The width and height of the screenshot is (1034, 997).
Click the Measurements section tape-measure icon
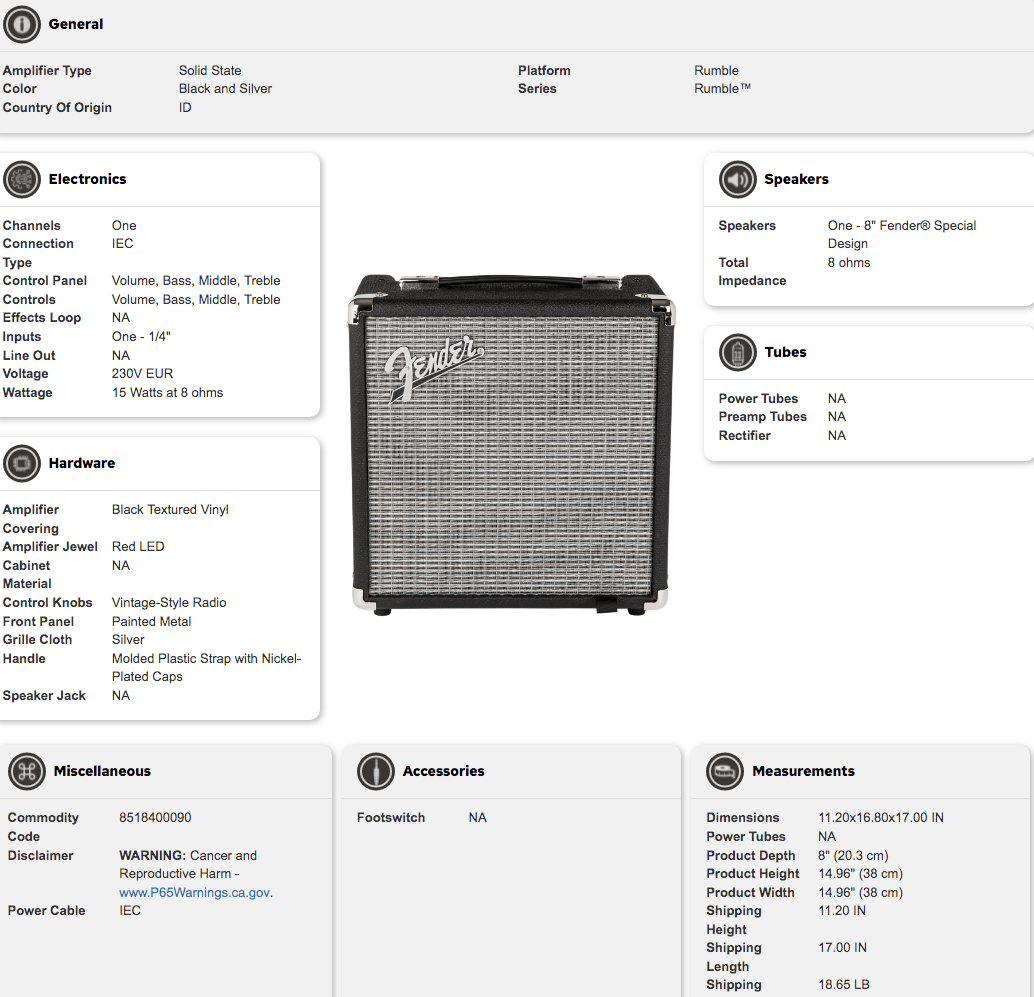pos(725,771)
